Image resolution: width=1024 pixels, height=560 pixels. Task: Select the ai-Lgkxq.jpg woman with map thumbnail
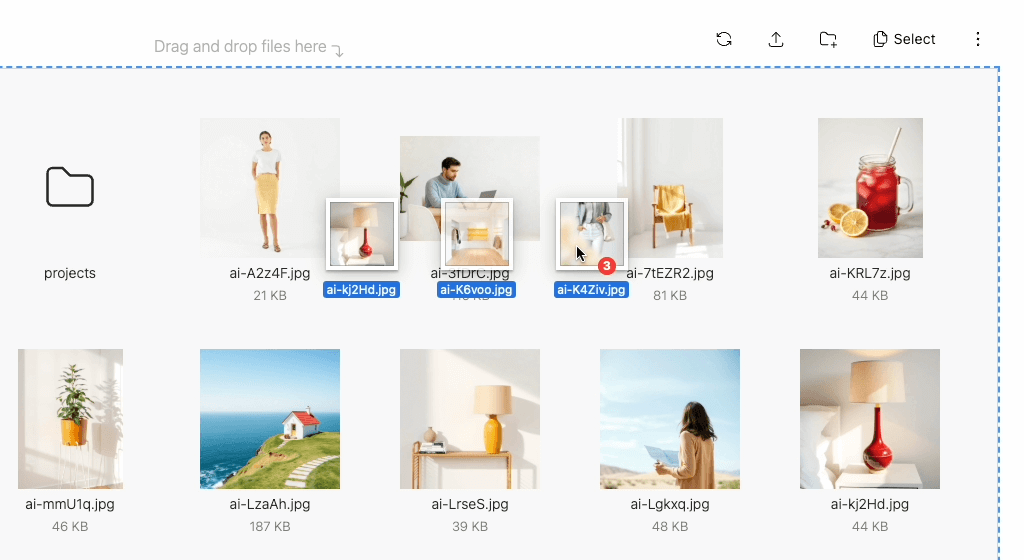pos(670,419)
